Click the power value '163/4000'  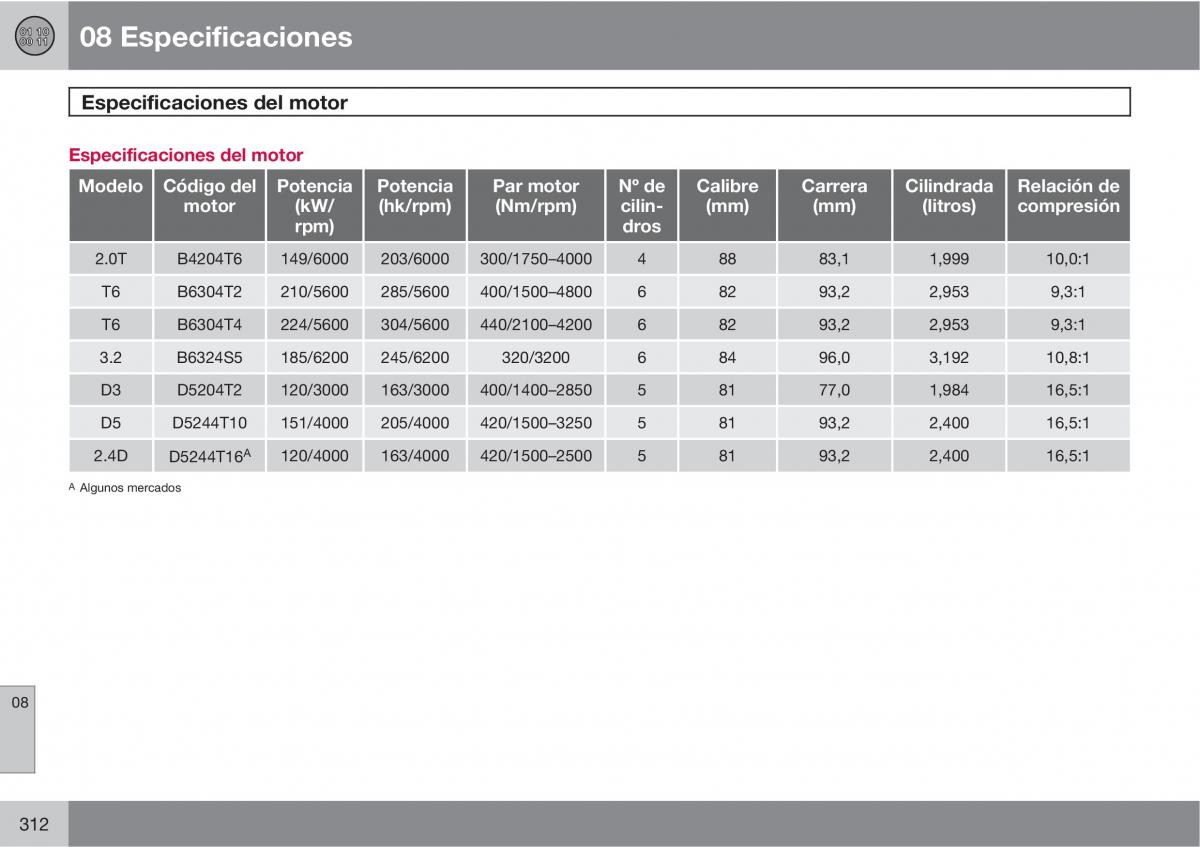coord(414,456)
